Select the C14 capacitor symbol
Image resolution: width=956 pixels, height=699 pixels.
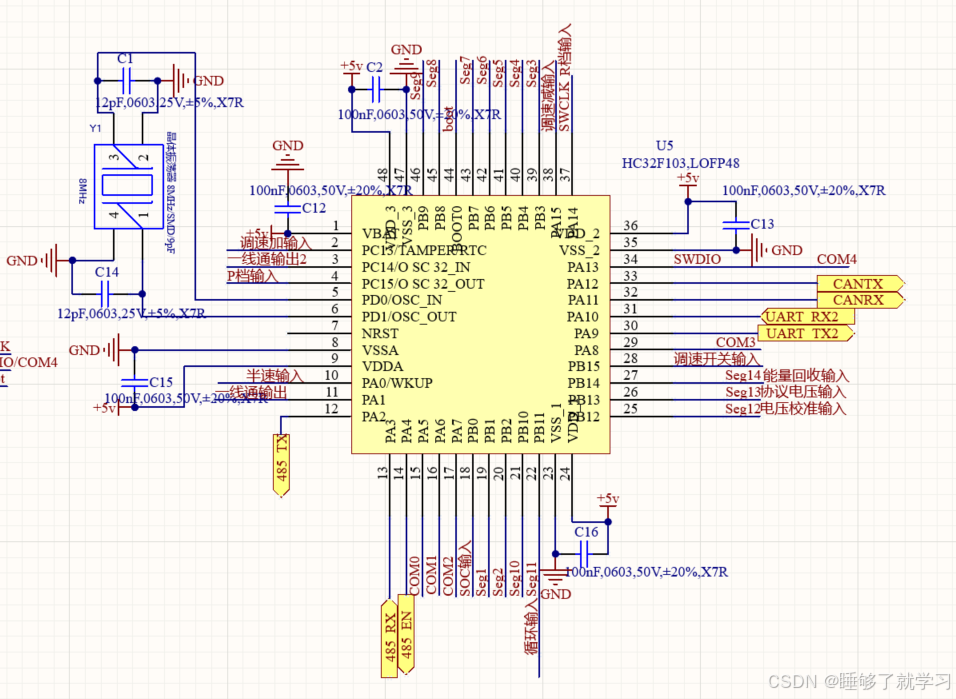105,294
